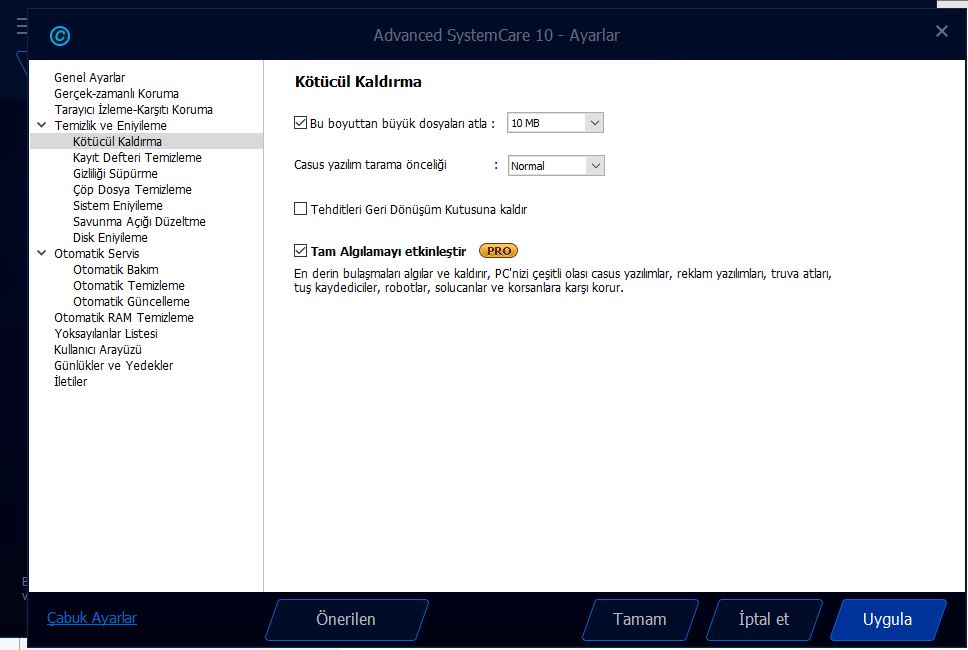Enable 'Tehditleri Geri Dönüşüm Kutusuna kaldır' checkbox
968x650 pixels.
[301, 209]
